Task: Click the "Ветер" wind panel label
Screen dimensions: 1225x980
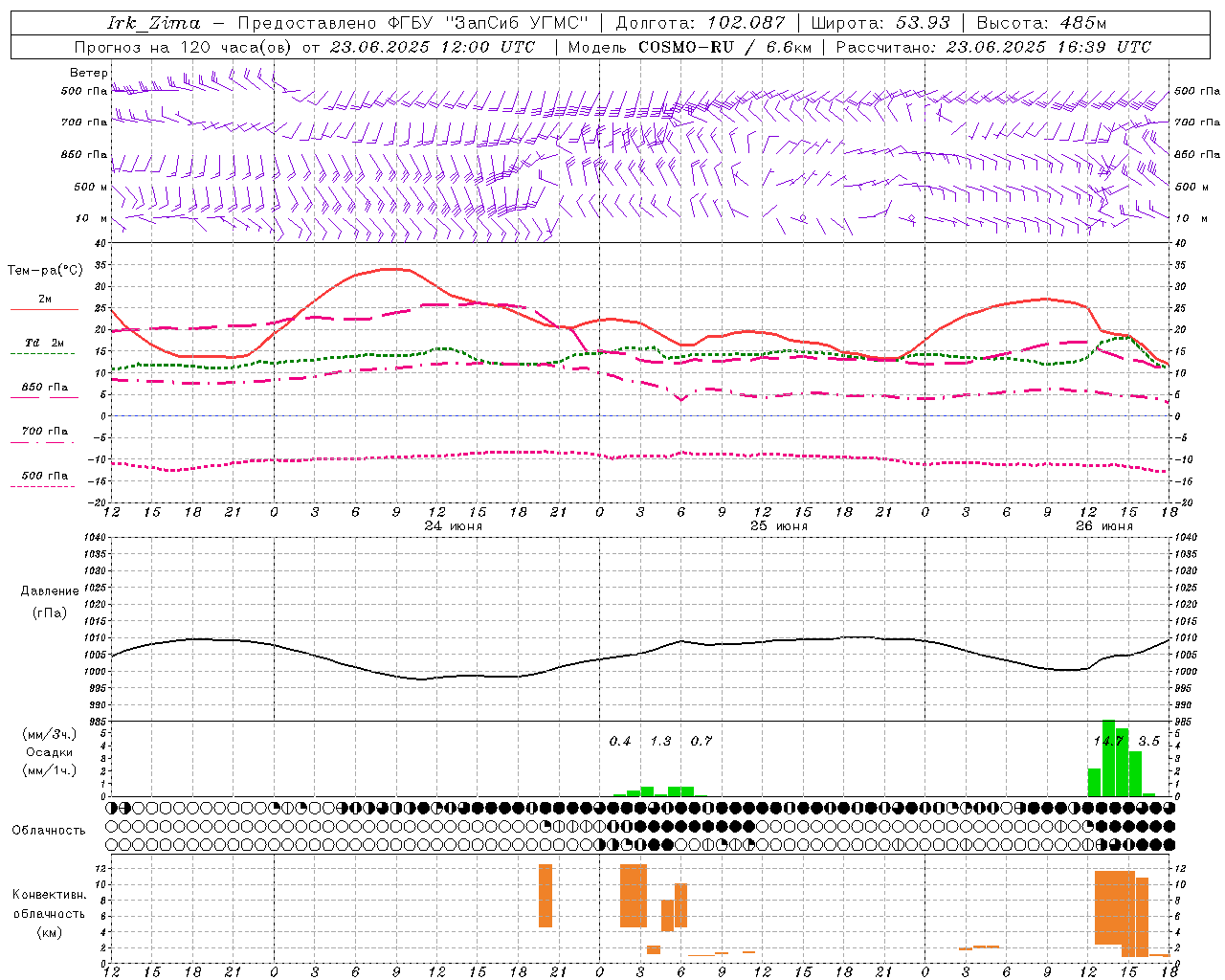Action: point(88,73)
